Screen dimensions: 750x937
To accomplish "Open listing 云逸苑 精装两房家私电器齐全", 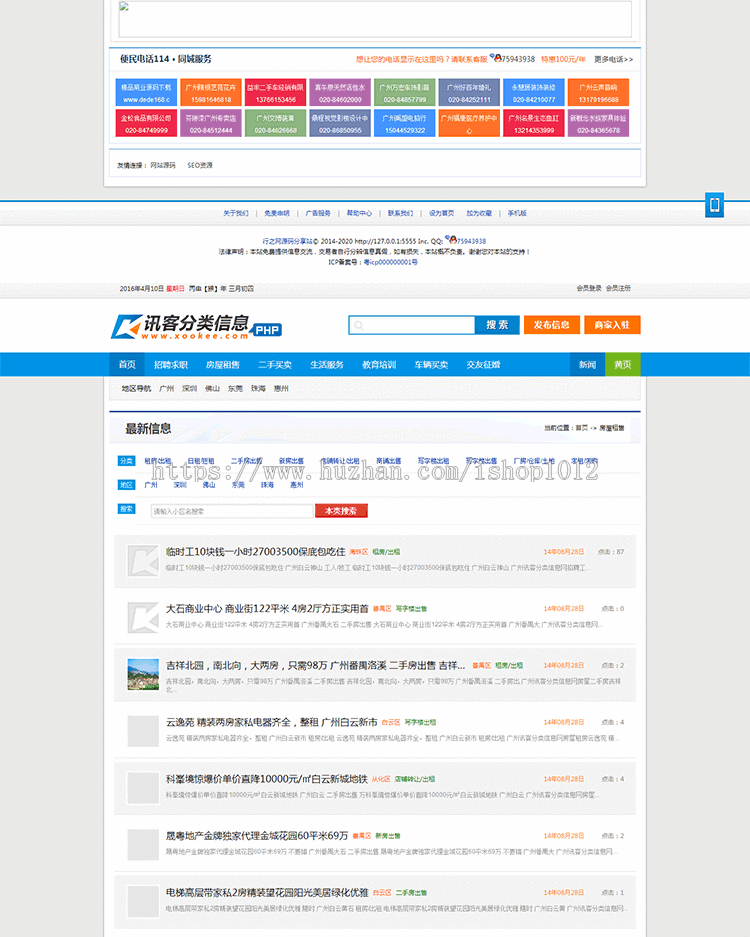I will tap(271, 722).
